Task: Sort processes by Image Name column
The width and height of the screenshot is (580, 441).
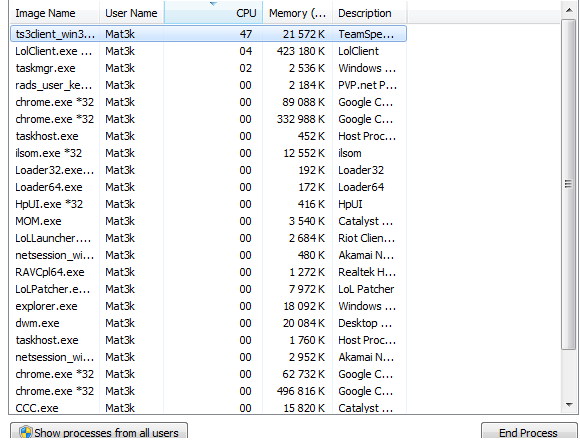Action: [x=54, y=13]
